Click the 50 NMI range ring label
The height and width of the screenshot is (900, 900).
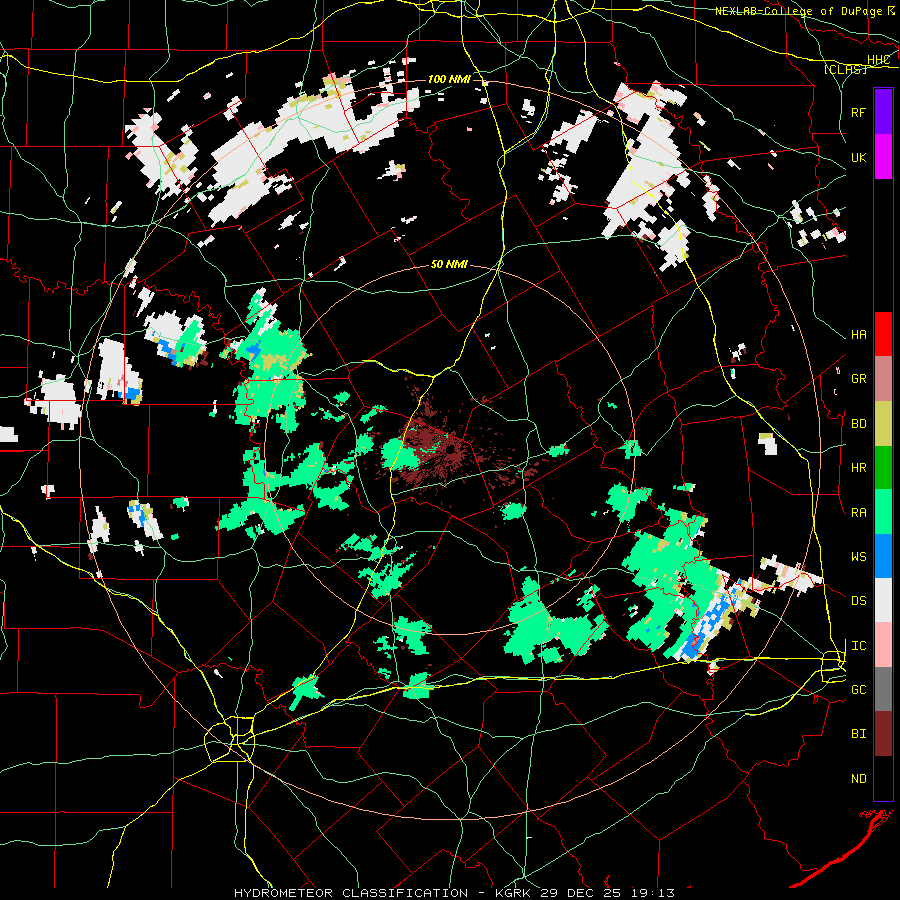pyautogui.click(x=449, y=264)
